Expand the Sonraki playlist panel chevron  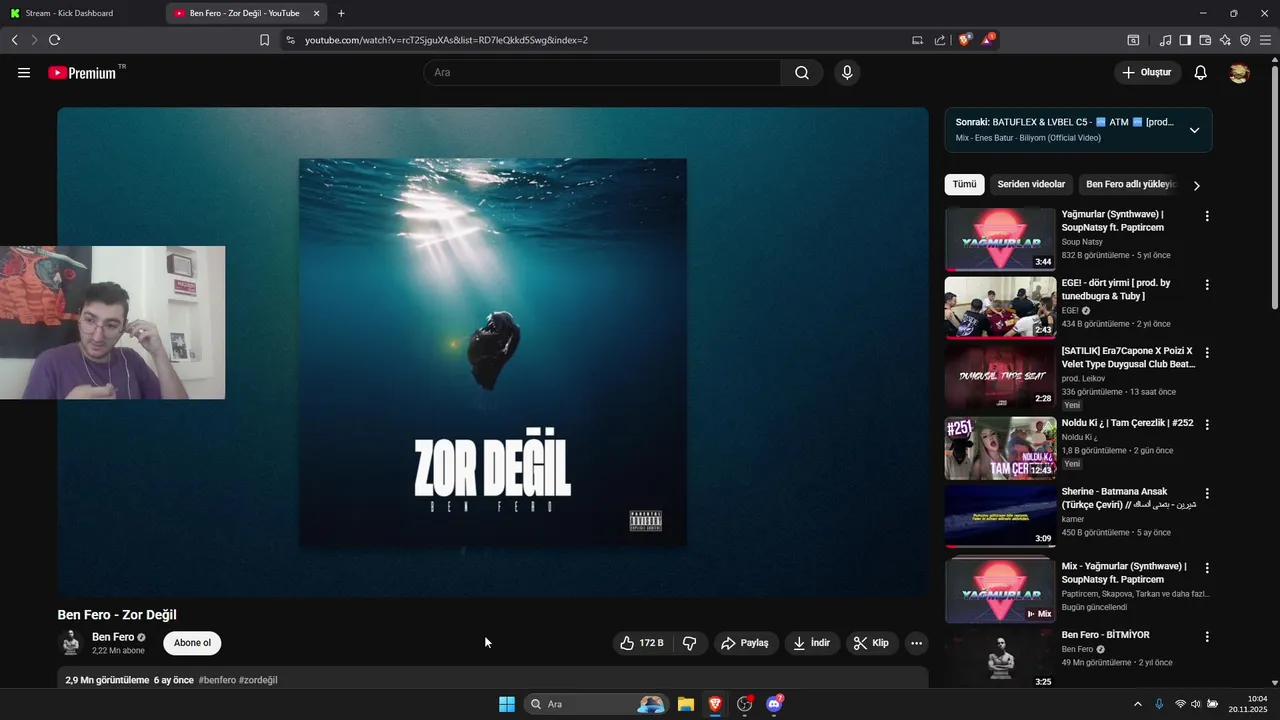pos(1194,130)
